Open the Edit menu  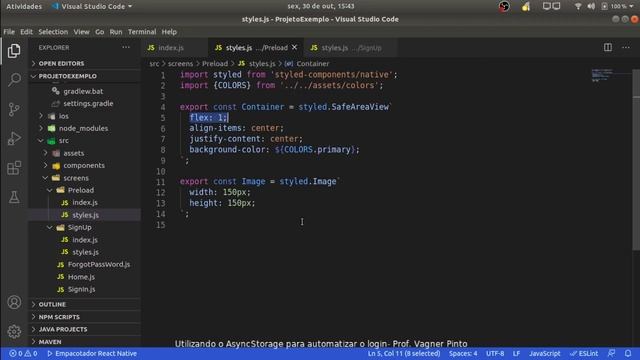coord(27,32)
